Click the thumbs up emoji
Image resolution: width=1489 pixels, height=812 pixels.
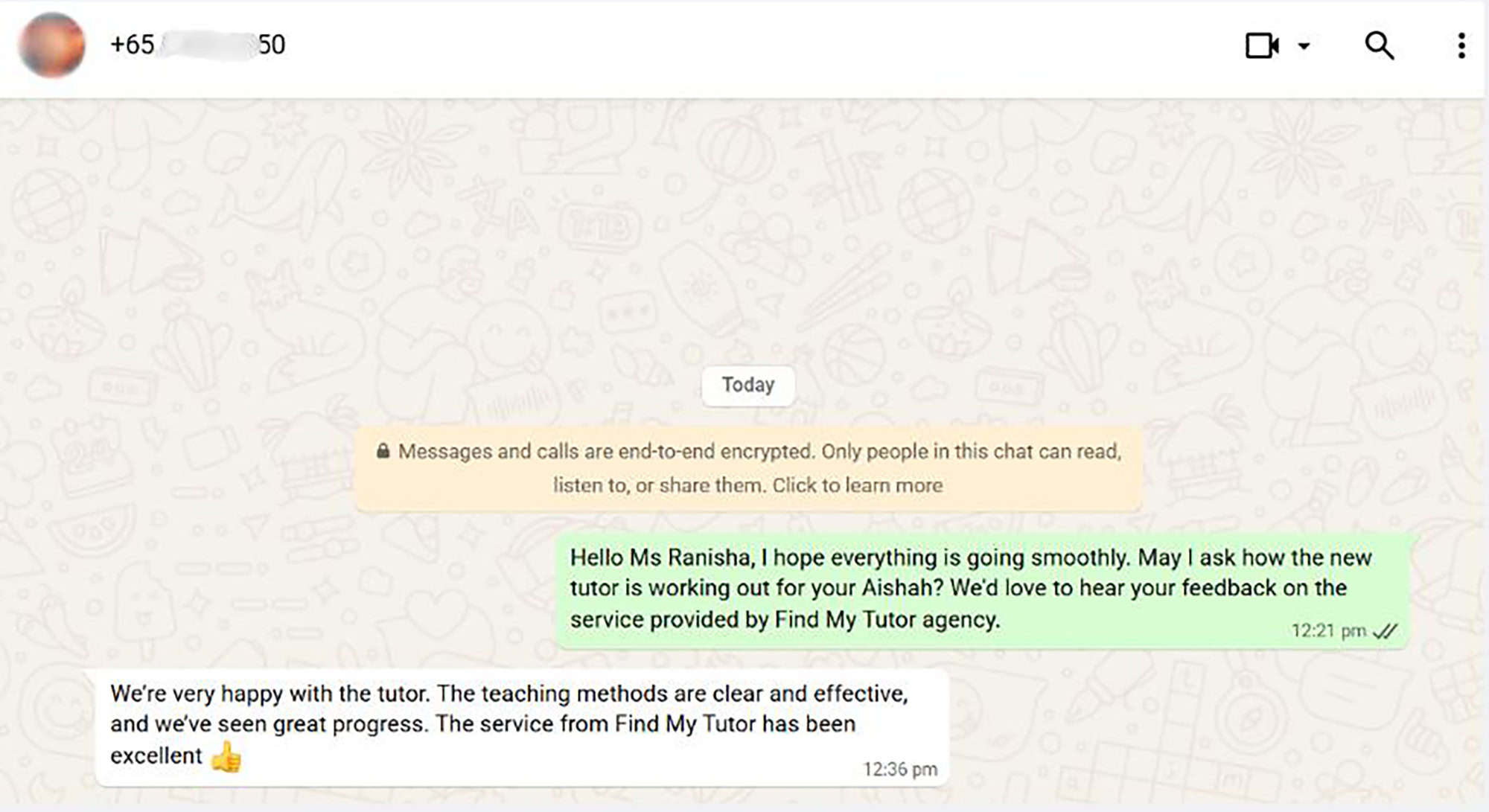pyautogui.click(x=226, y=757)
